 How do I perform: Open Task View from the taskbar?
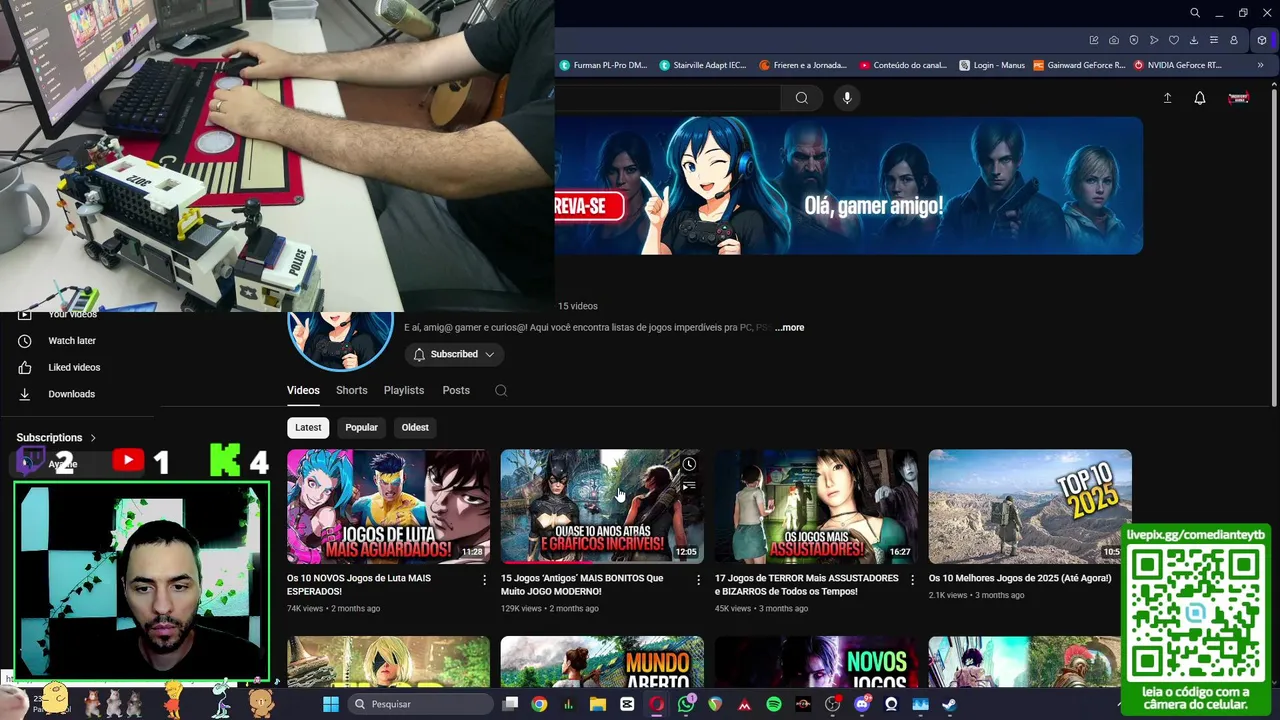click(510, 704)
